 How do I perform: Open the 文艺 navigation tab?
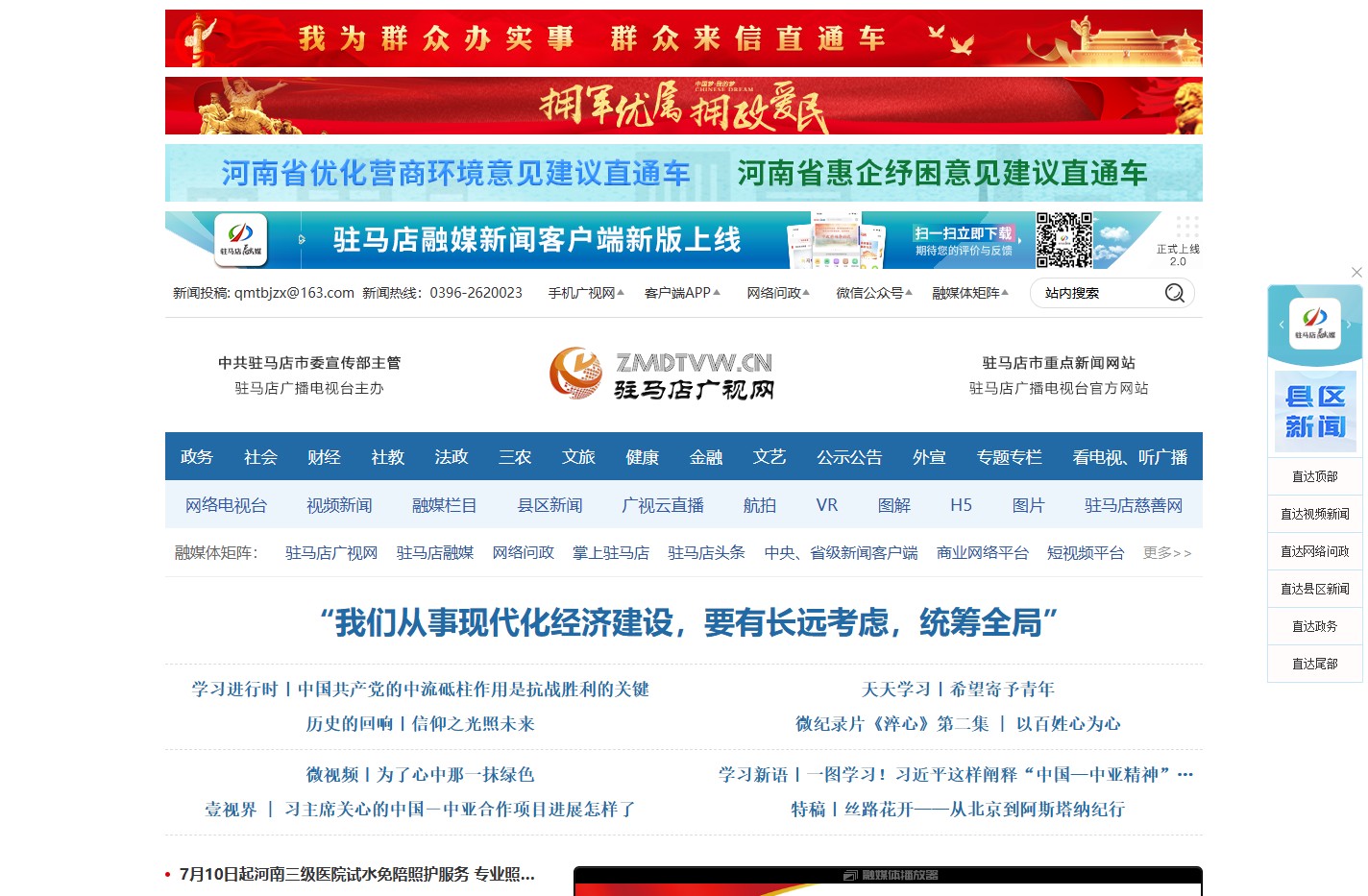click(769, 457)
